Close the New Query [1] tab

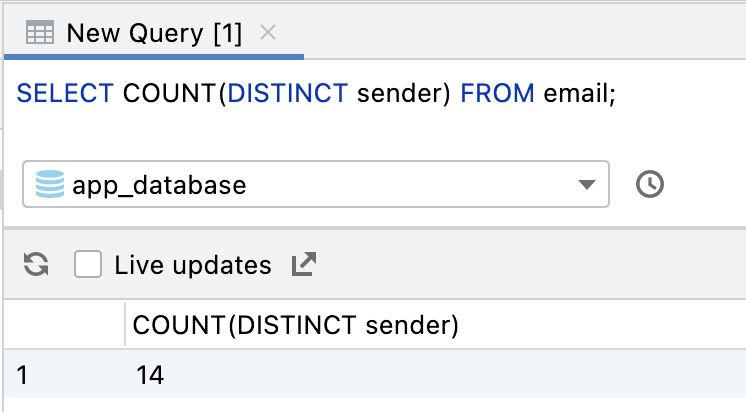267,32
